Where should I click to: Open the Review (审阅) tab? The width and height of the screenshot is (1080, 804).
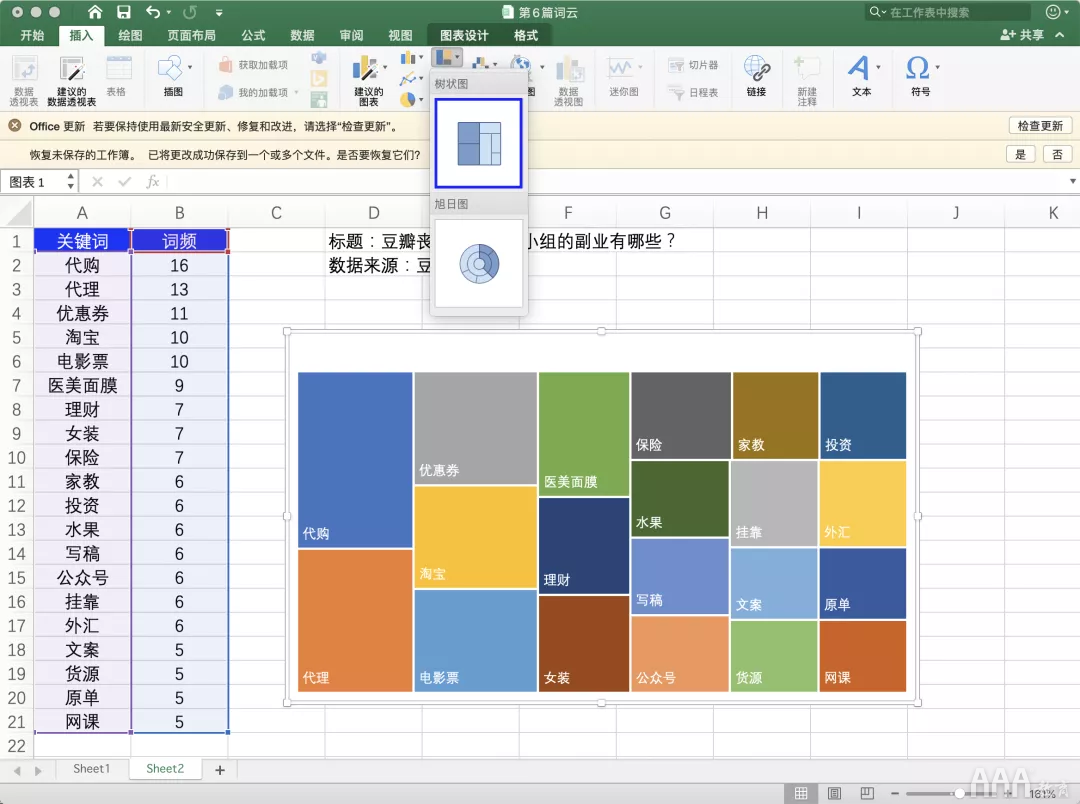pos(351,35)
